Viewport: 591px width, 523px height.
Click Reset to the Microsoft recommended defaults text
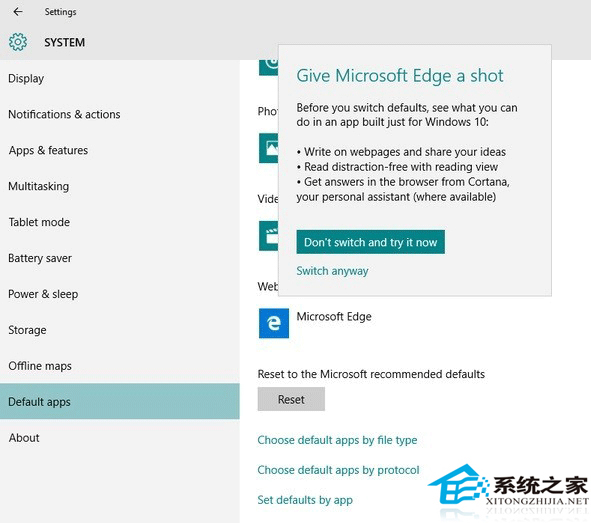pyautogui.click(x=371, y=374)
